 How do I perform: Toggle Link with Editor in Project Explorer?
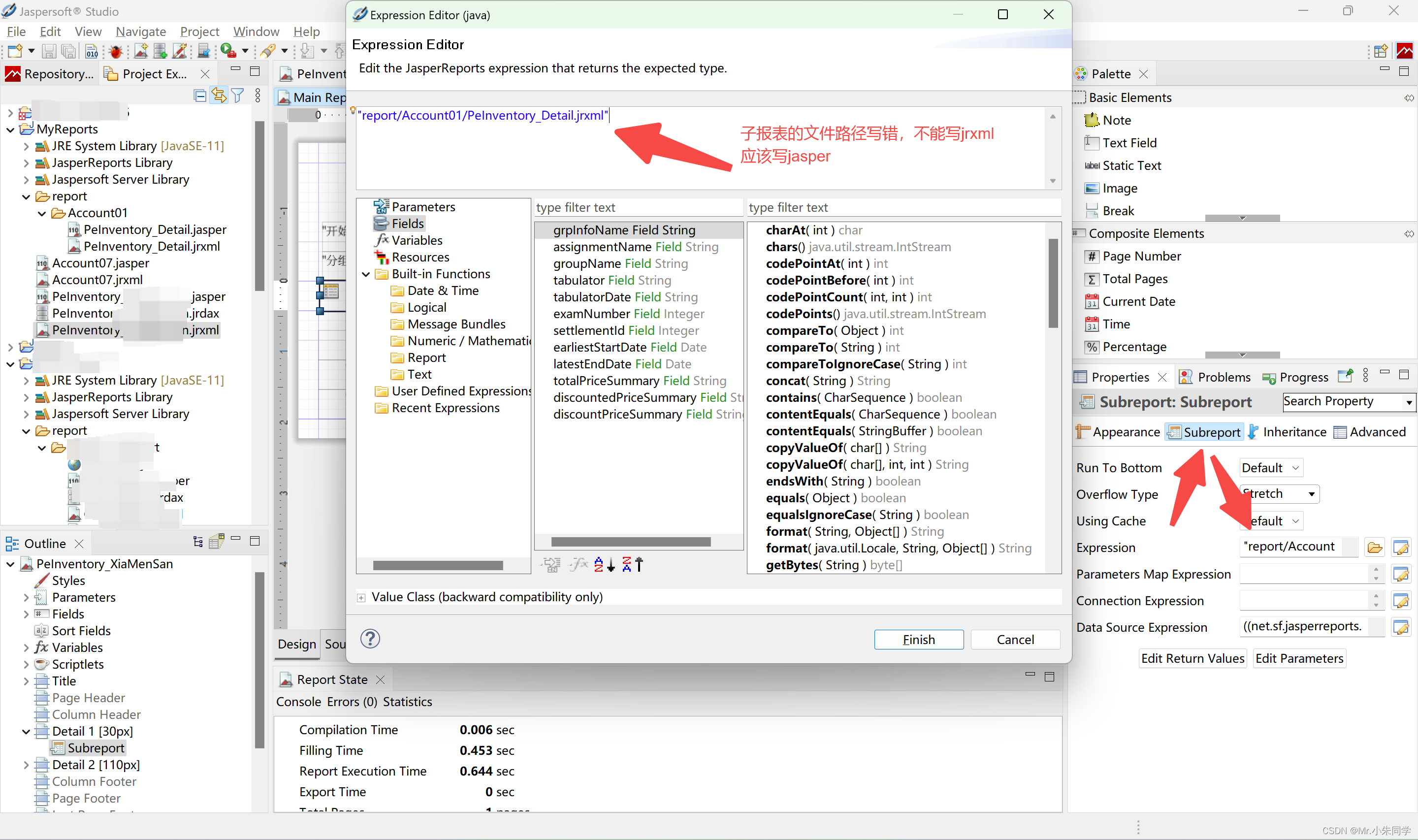219,95
